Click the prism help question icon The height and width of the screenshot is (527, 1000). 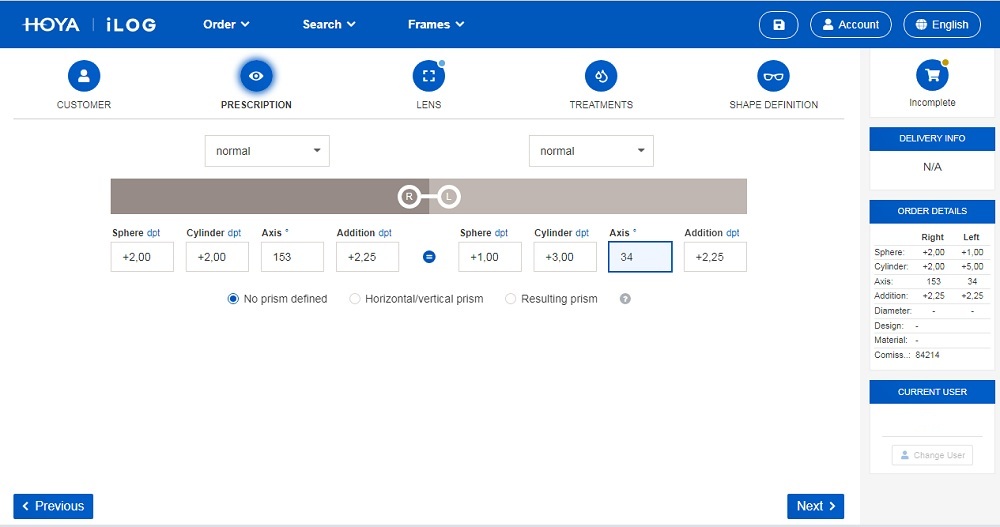625,299
